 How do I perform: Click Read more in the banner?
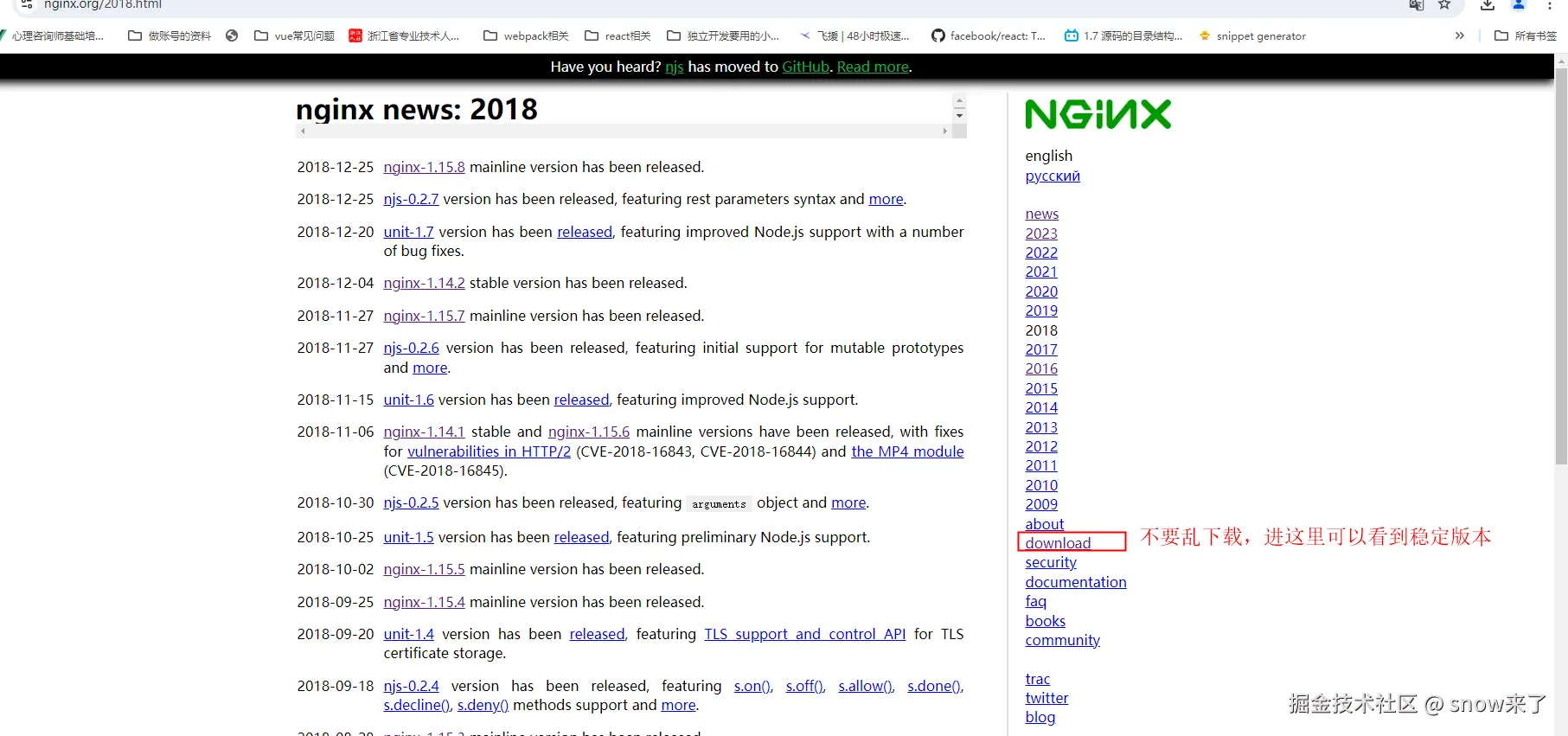click(x=873, y=67)
